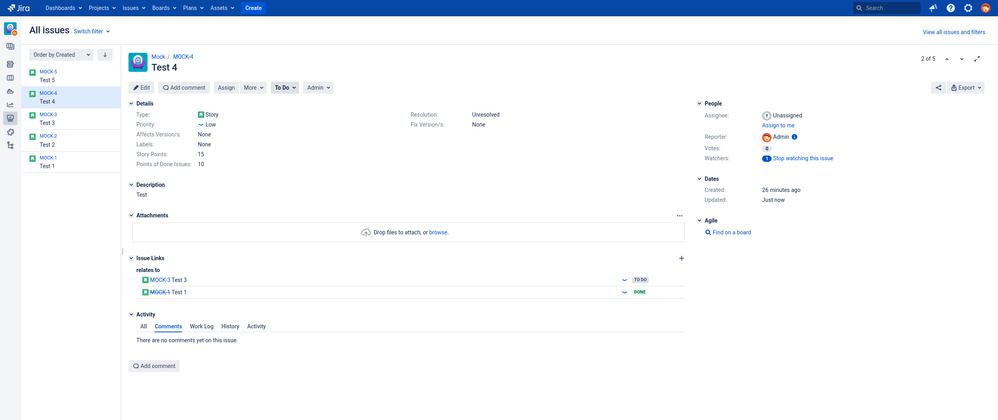Click the Assign to me link
This screenshot has height=420, width=998.
tap(778, 125)
